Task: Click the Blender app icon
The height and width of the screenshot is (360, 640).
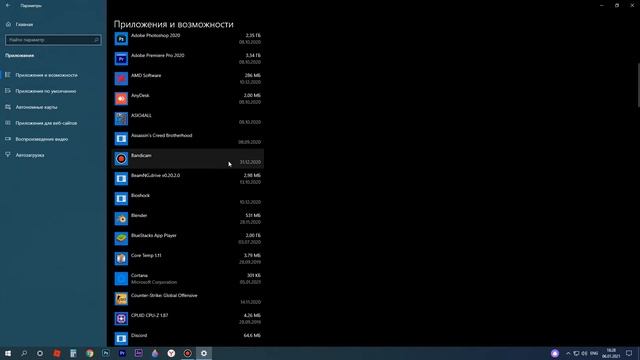Action: [x=121, y=219]
